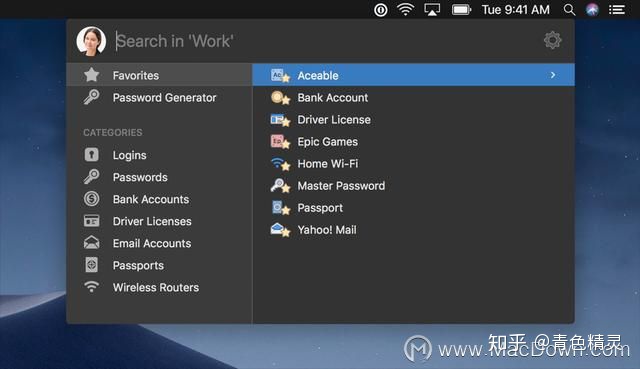Click the Wireless Routers Wi-Fi icon

[91, 287]
